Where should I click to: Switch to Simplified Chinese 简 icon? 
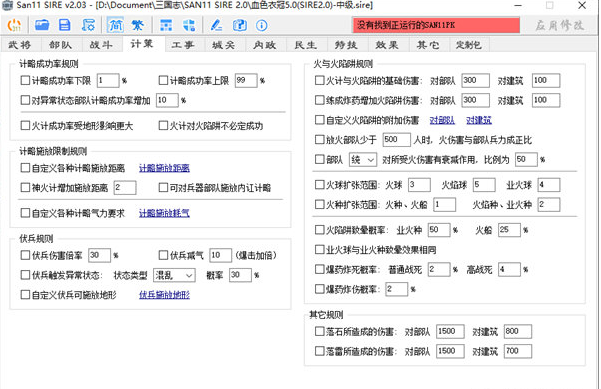(115, 25)
